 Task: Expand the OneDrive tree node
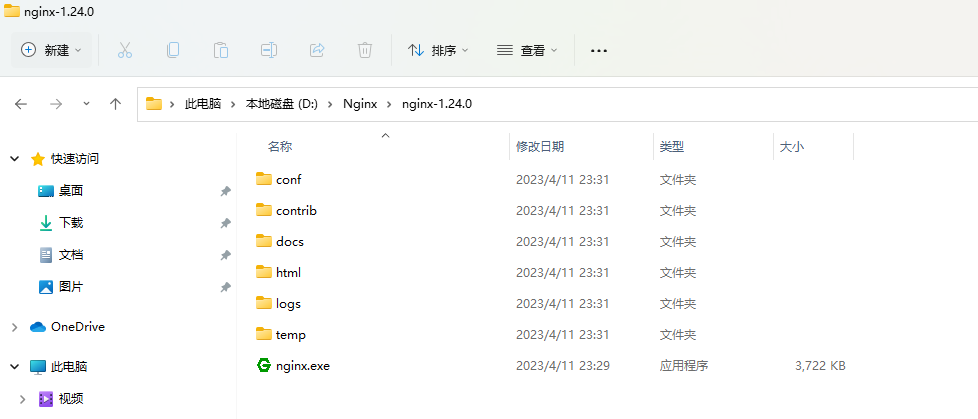coord(14,327)
